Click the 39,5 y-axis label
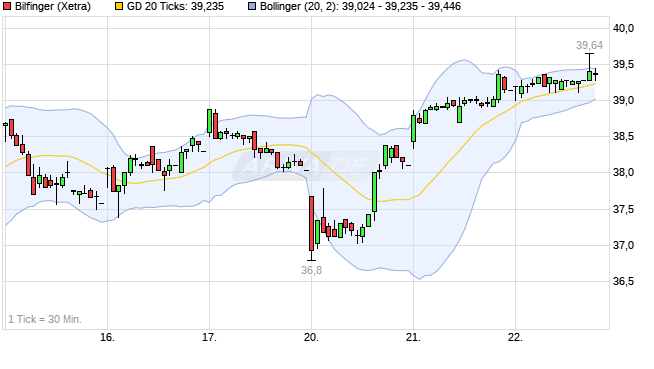The height and width of the screenshot is (369, 654). (x=623, y=65)
